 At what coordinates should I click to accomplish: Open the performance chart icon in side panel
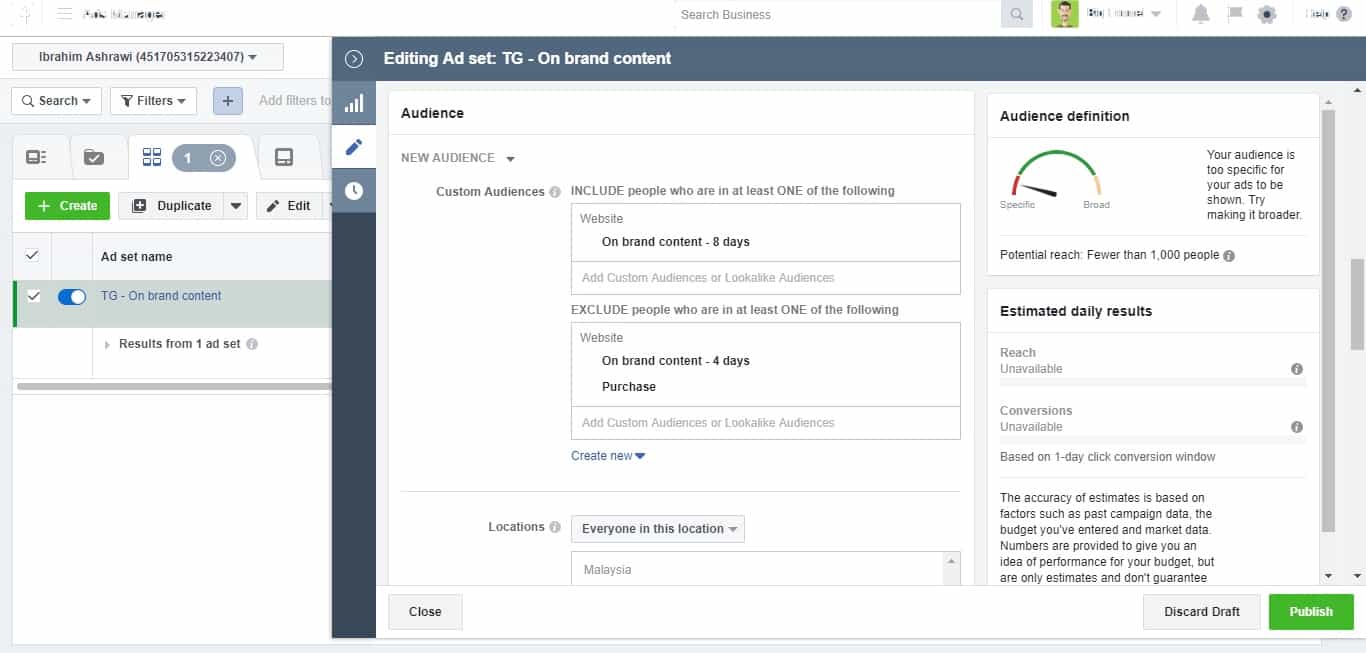(x=354, y=103)
